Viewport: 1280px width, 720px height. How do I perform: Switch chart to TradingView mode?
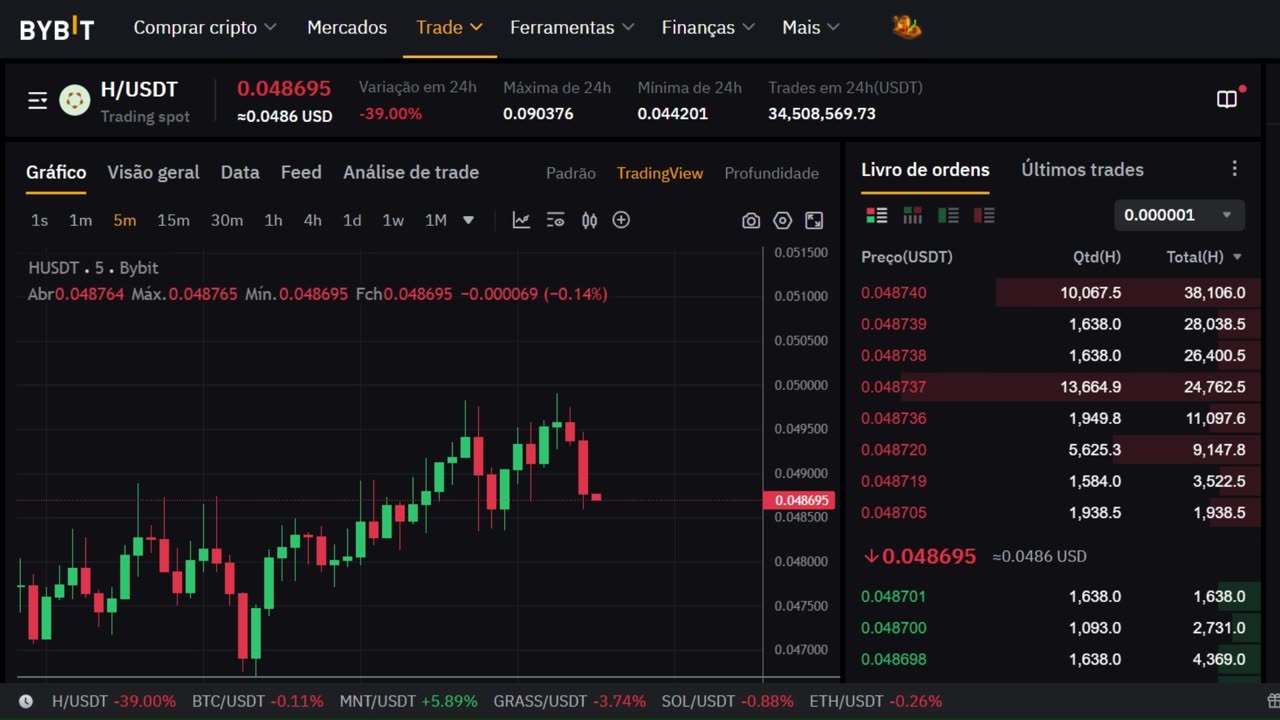[x=660, y=173]
